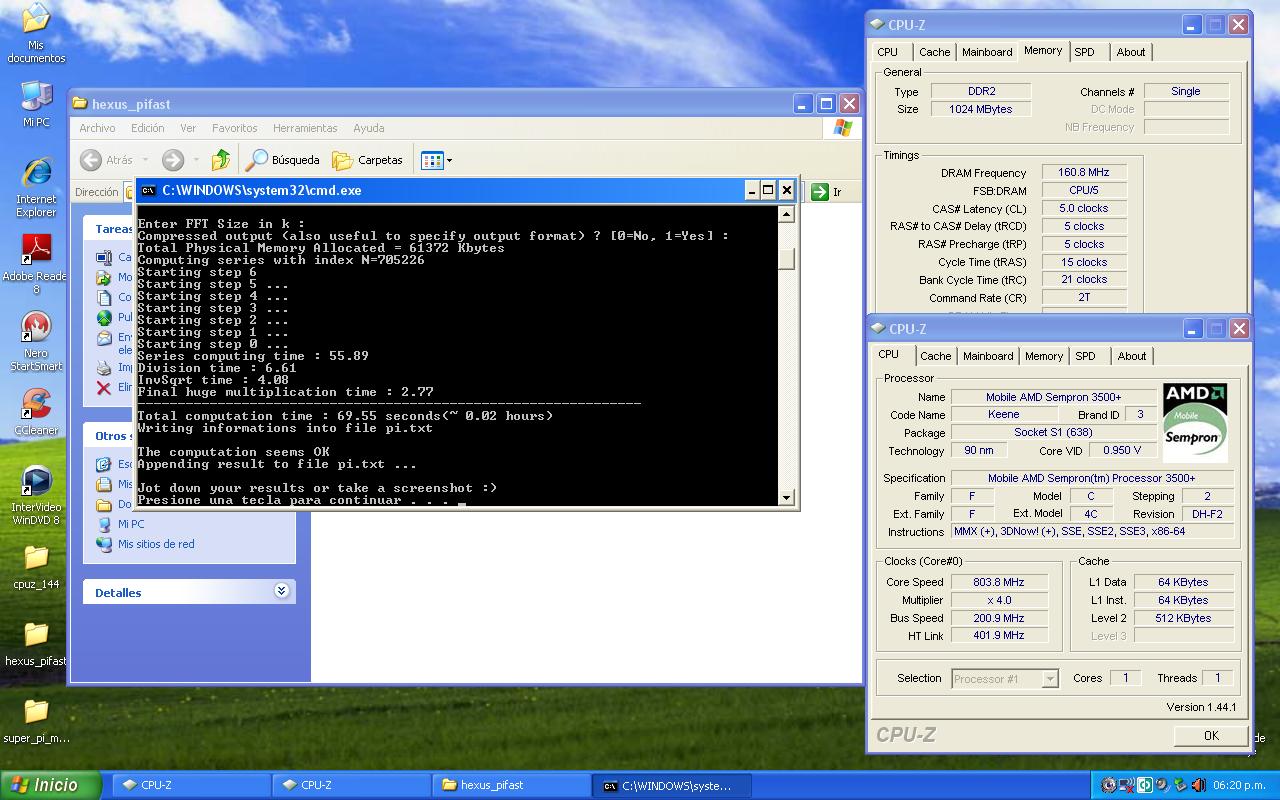Click the forward arrow in Explorer toolbar

pyautogui.click(x=173, y=160)
